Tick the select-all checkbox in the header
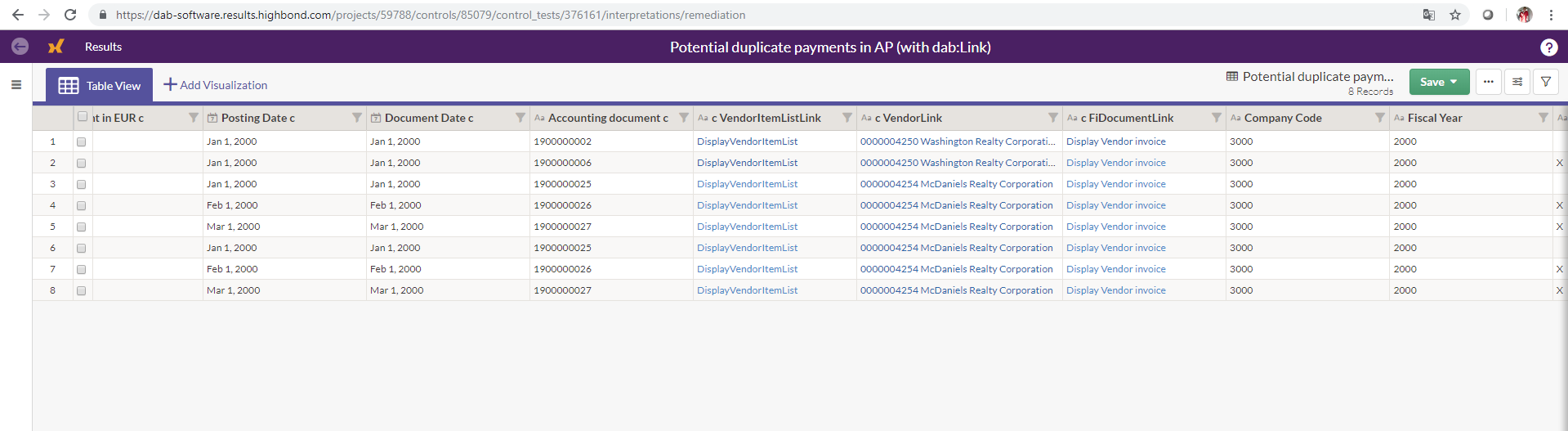This screenshot has width=1568, height=431. [x=83, y=117]
